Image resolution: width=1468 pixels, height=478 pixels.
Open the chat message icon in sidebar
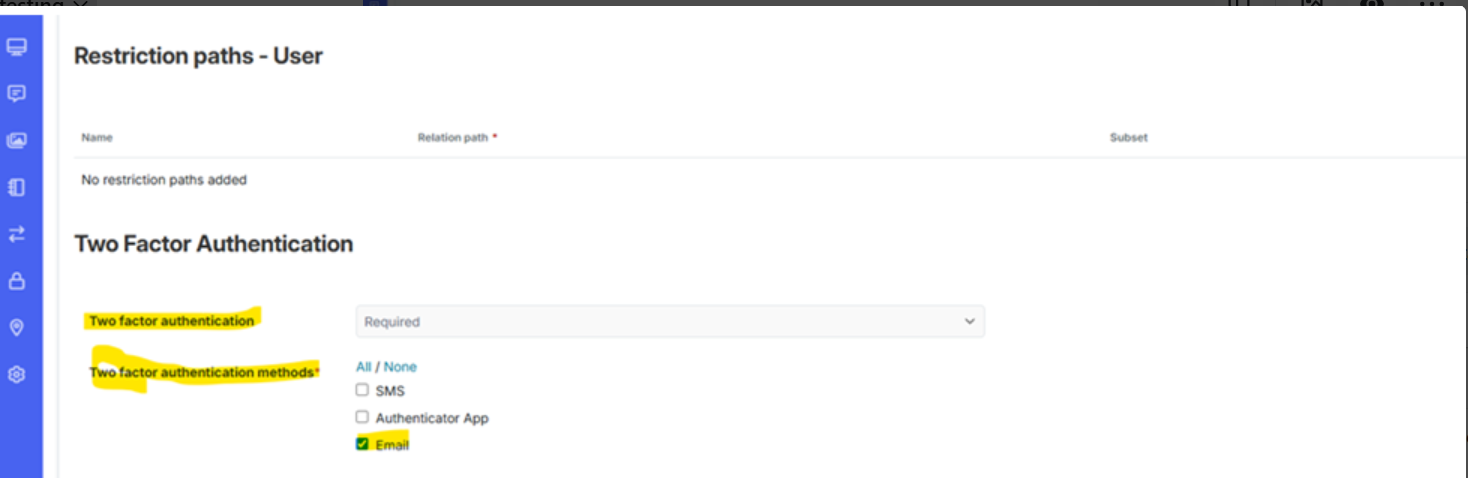click(x=17, y=94)
